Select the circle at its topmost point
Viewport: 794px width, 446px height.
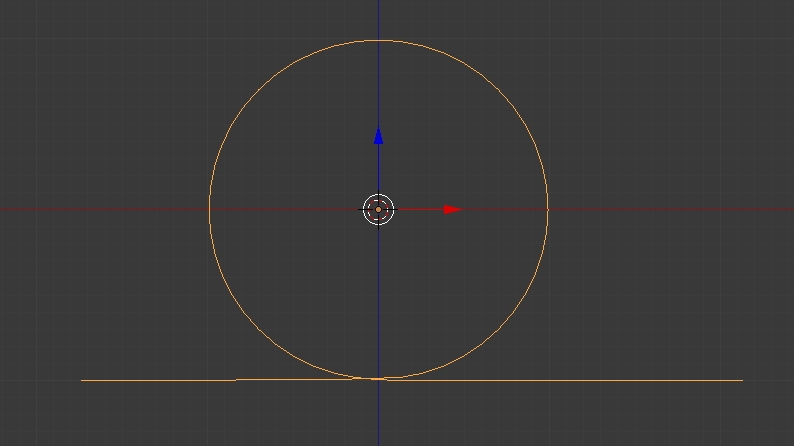(378, 41)
